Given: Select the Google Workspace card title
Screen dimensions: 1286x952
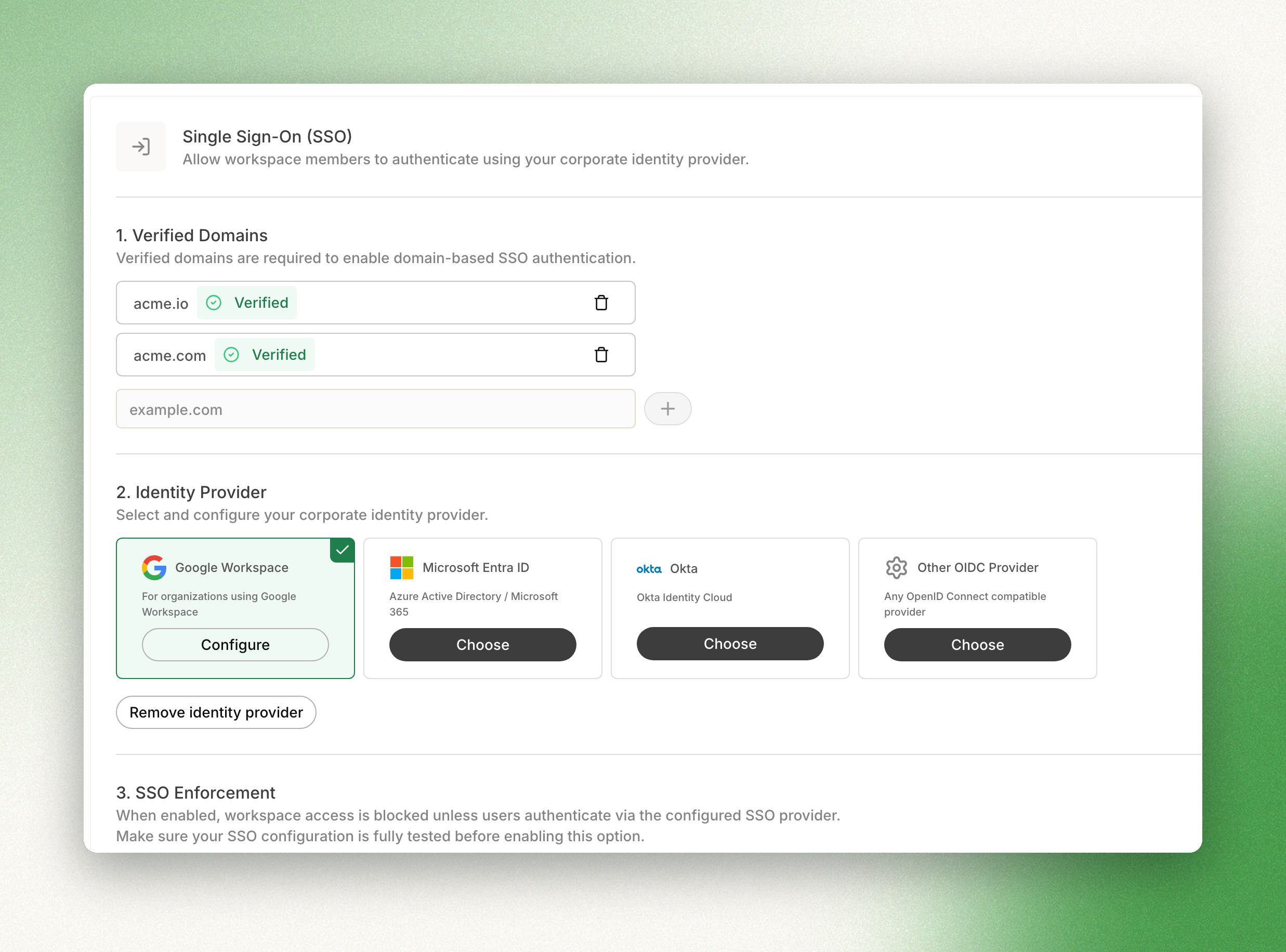Looking at the screenshot, I should [232, 568].
